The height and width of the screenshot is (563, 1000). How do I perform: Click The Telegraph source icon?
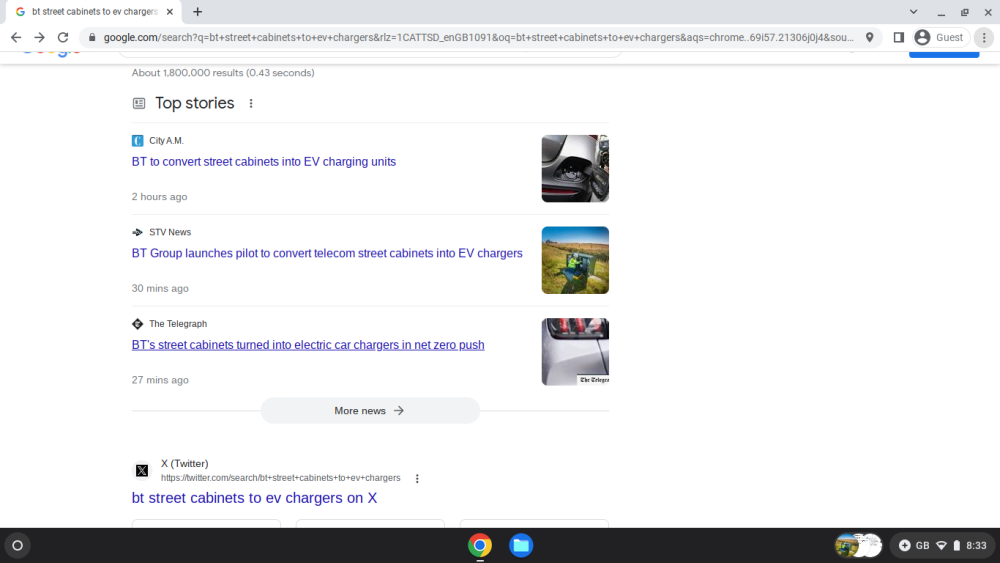[x=138, y=324]
